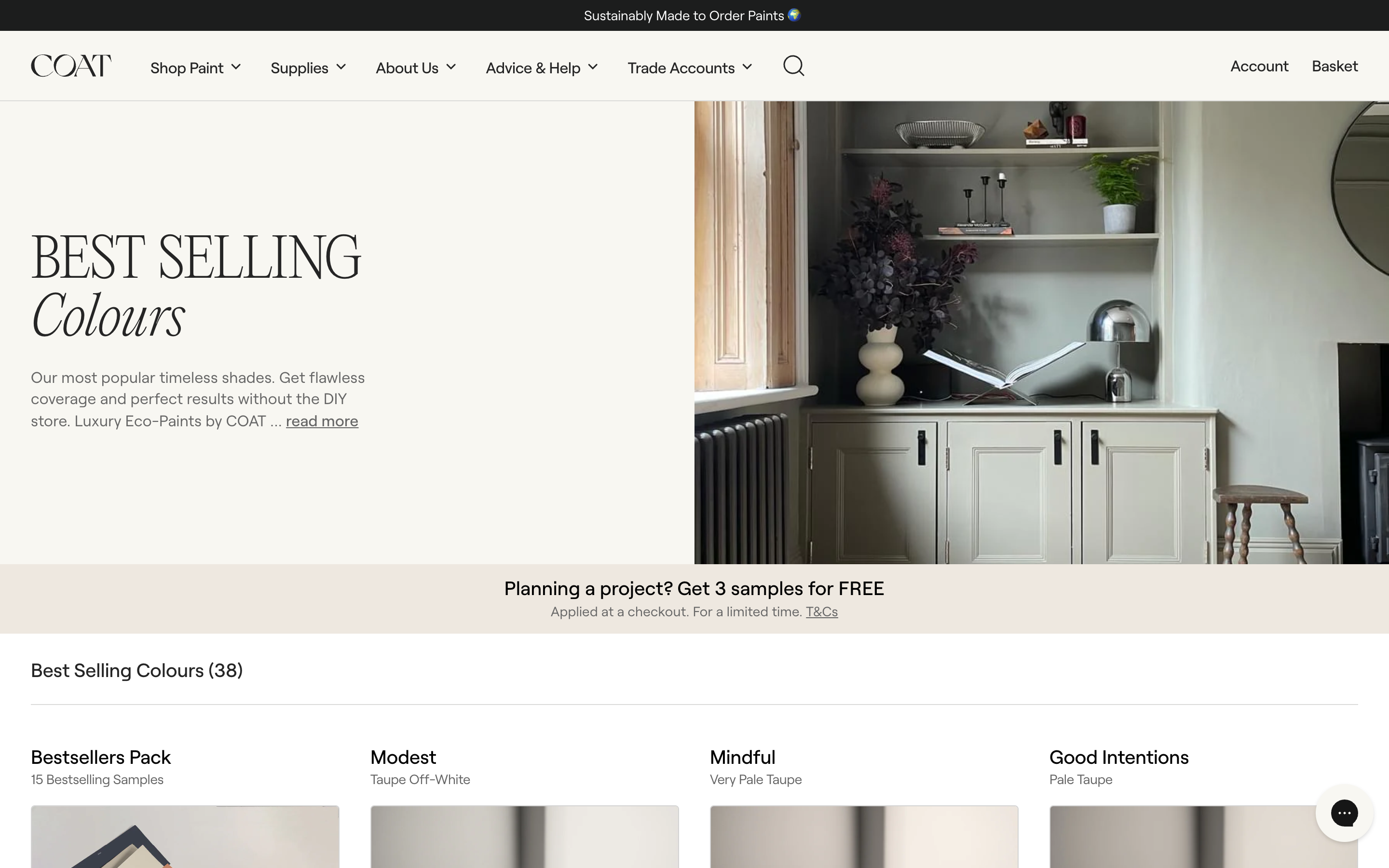The width and height of the screenshot is (1389, 868).
Task: Open the chat support bubble
Action: [x=1344, y=813]
